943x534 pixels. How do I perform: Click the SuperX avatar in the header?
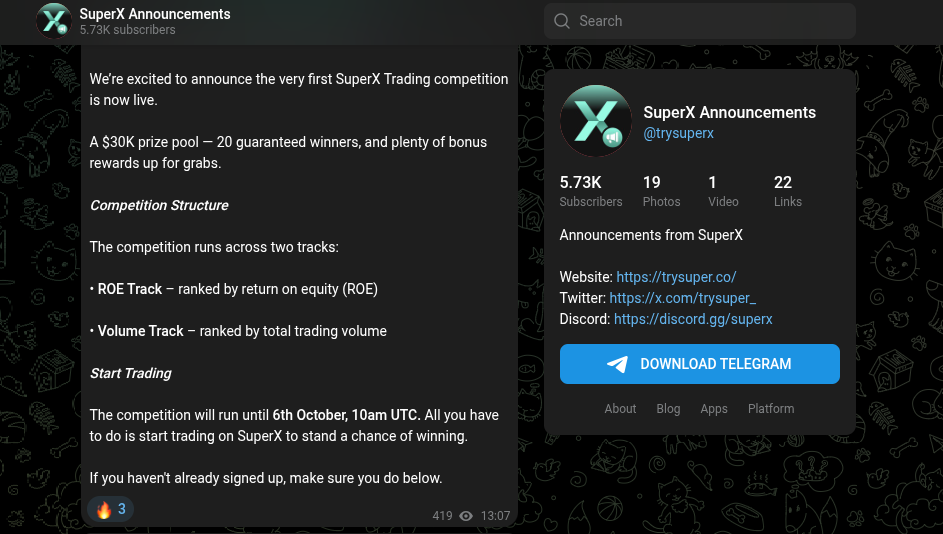tap(54, 21)
